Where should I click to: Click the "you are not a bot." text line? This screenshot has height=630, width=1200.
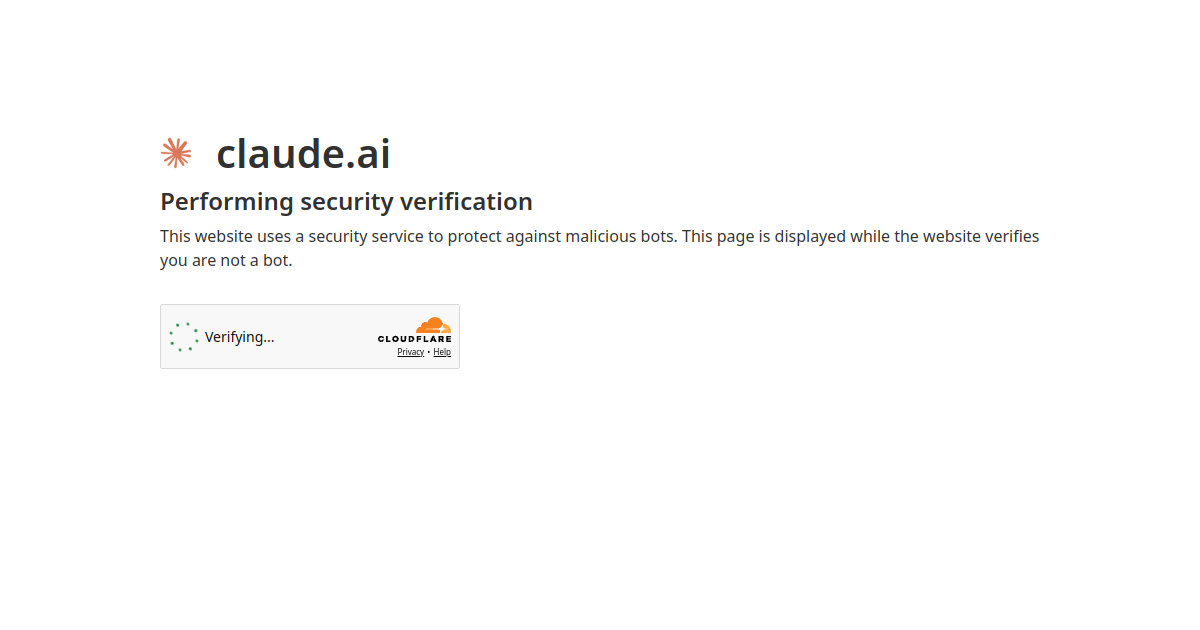click(226, 261)
